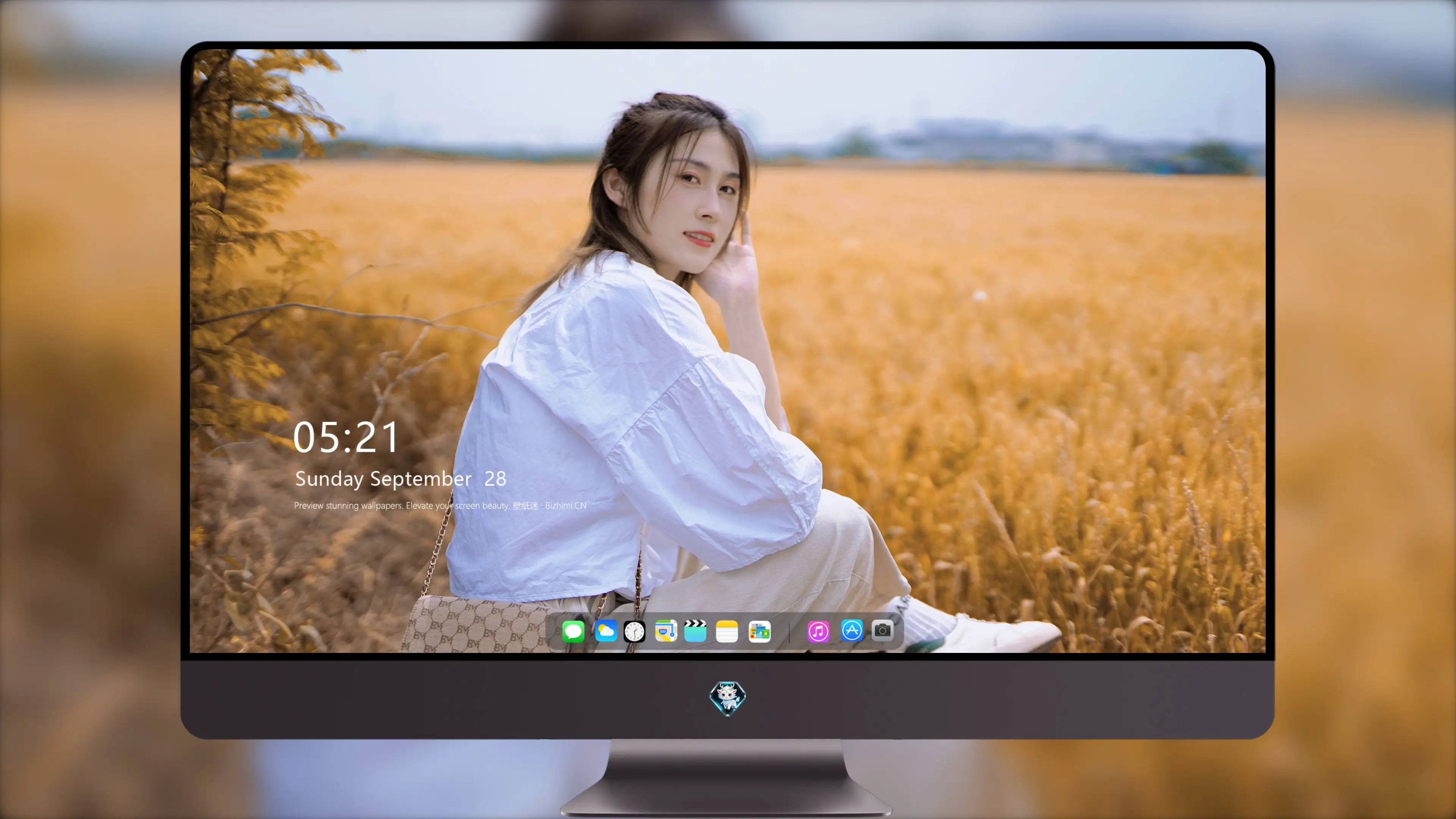
Task: Open the Videos clapperboard app in the dock
Action: click(x=695, y=631)
